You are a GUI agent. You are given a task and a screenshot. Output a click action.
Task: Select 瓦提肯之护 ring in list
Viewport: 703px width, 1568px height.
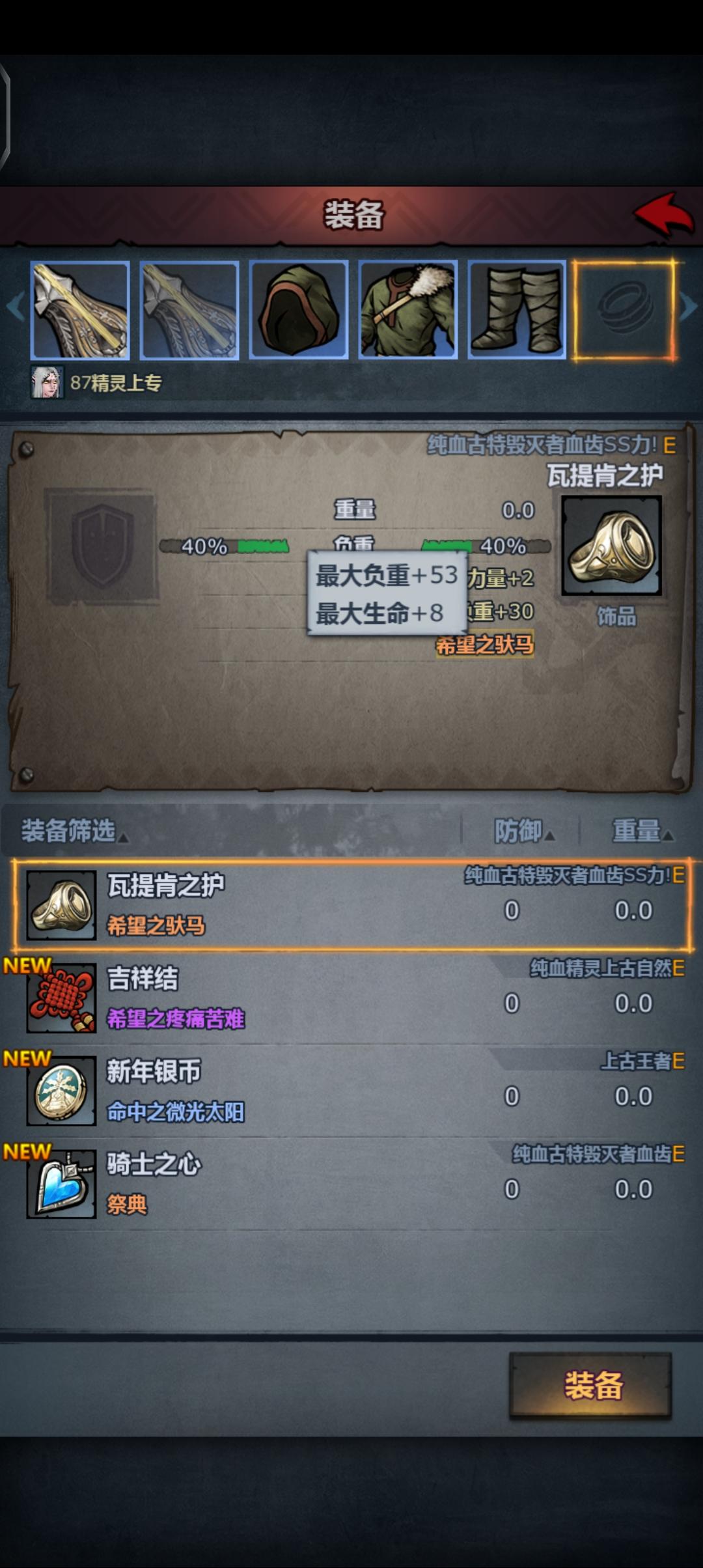coord(351,905)
